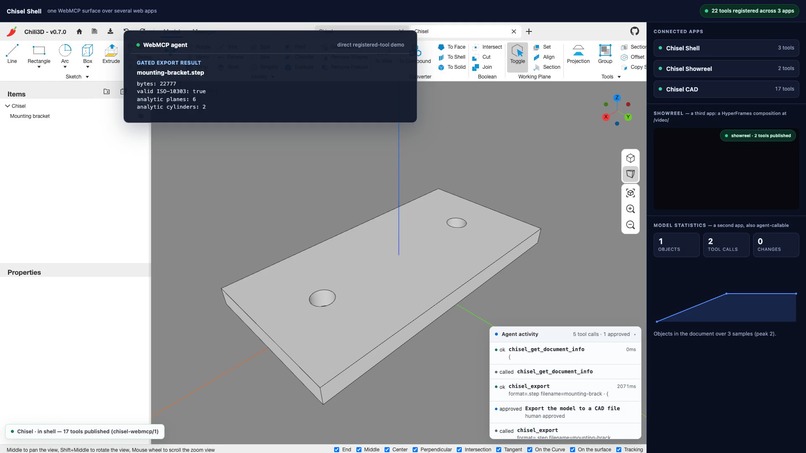Click the download icon in title bar
Screen dimensions: 806x453
(x=110, y=31)
